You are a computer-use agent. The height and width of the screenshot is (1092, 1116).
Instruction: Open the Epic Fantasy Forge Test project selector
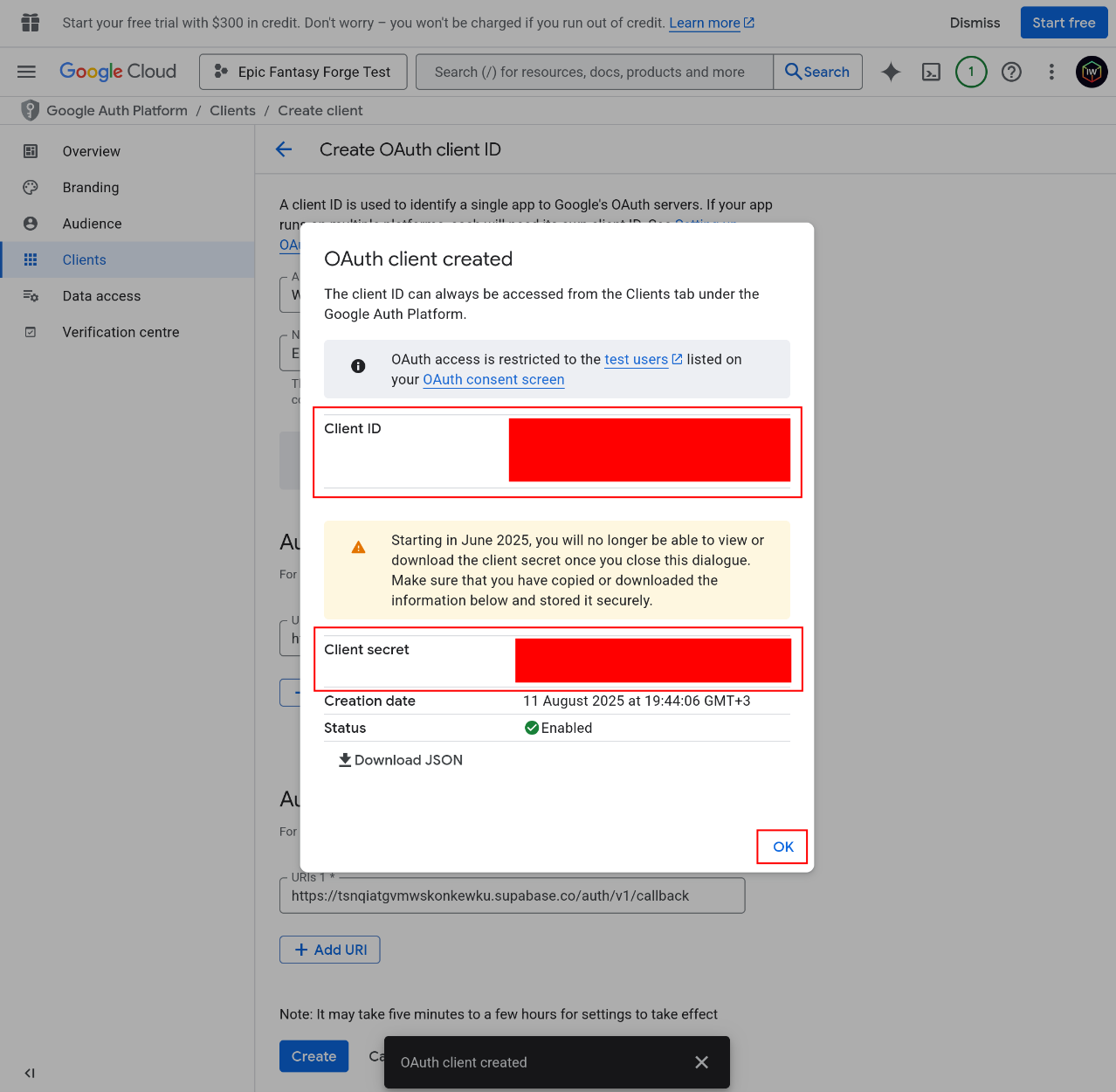coord(302,72)
